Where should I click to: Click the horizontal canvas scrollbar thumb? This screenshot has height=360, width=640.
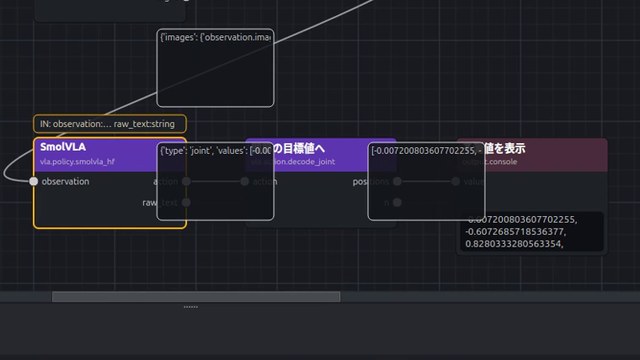196,297
